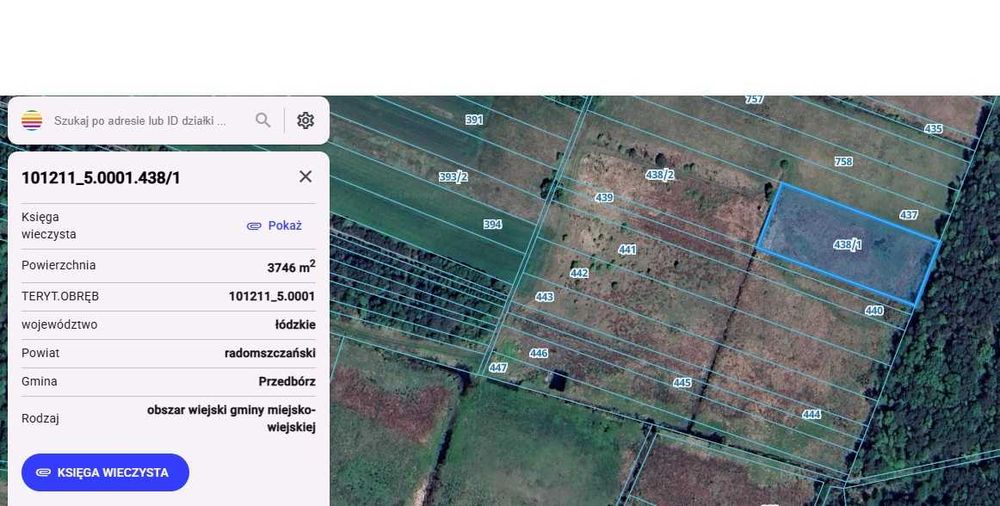Click parcel label 442 on map

pos(579,272)
